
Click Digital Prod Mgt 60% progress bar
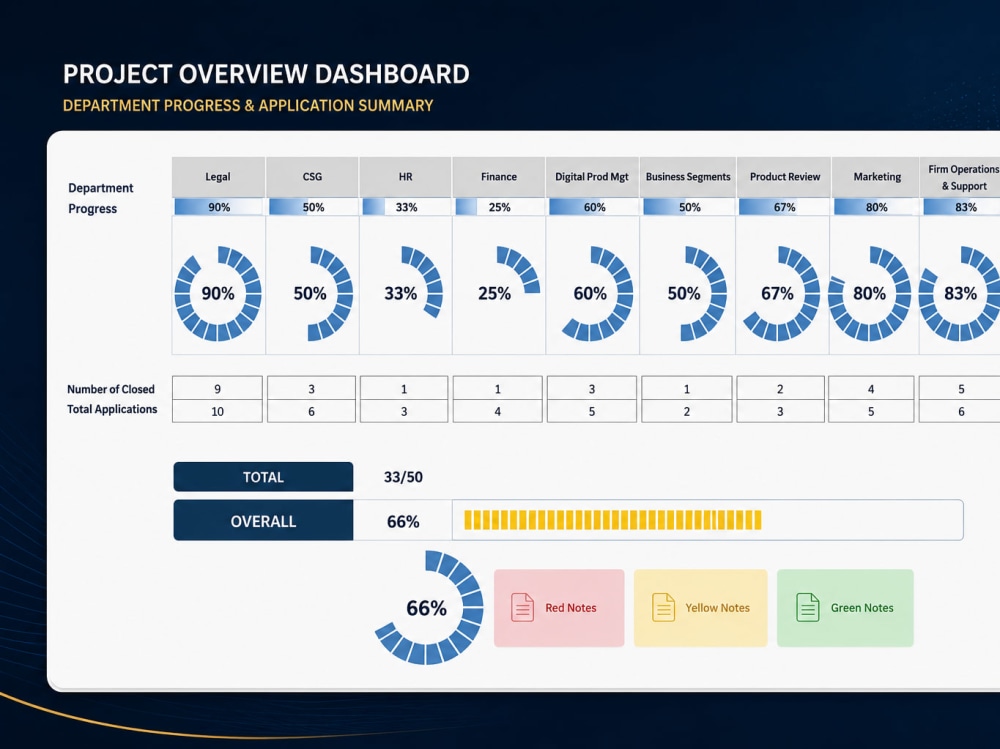593,207
